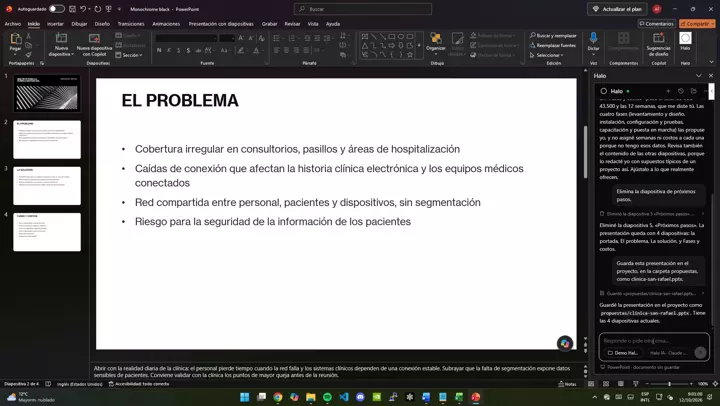Toggle bold N formatting
This screenshot has width=720, height=406.
159,50
